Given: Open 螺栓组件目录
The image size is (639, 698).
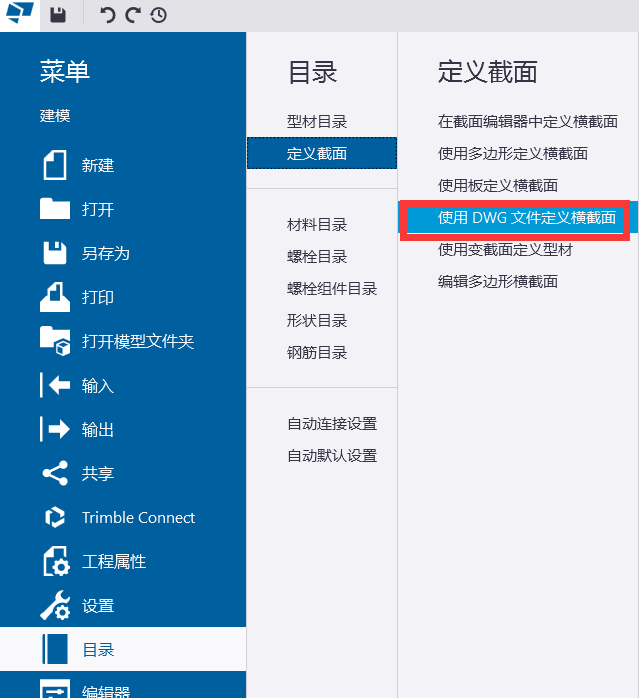Looking at the screenshot, I should point(332,288).
